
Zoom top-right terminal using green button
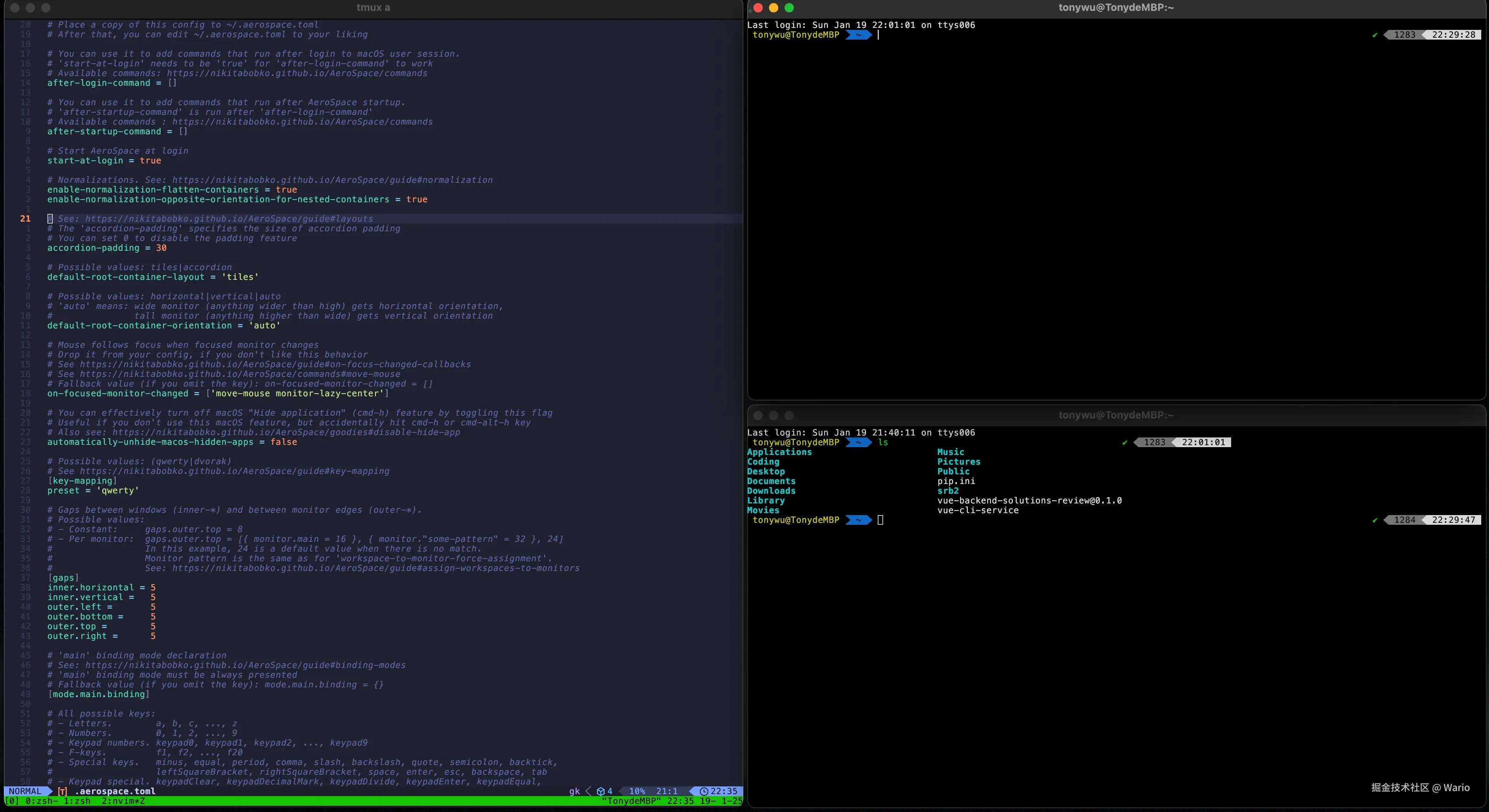point(789,7)
